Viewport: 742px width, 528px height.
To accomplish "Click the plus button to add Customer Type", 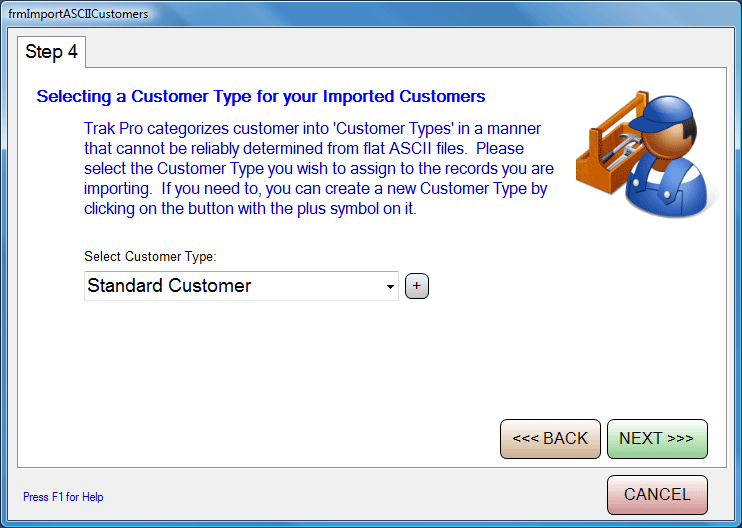I will pyautogui.click(x=417, y=286).
